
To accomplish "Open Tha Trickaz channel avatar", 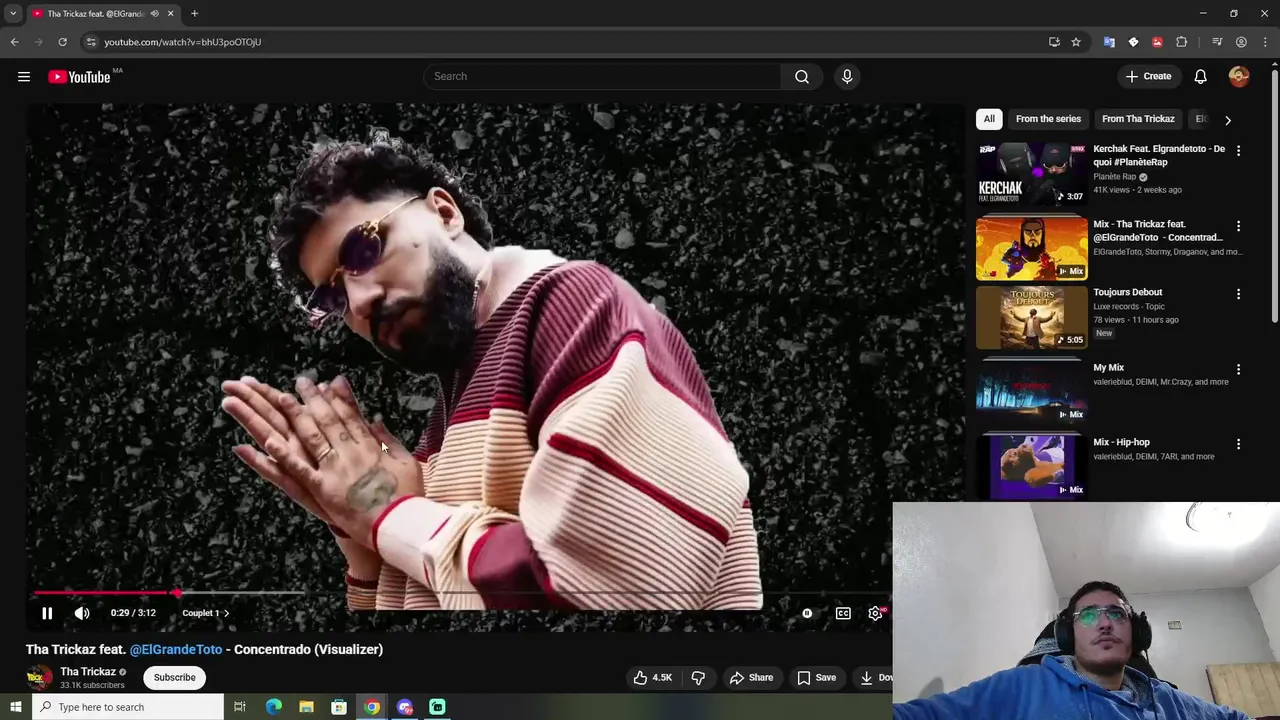I will coord(39,677).
